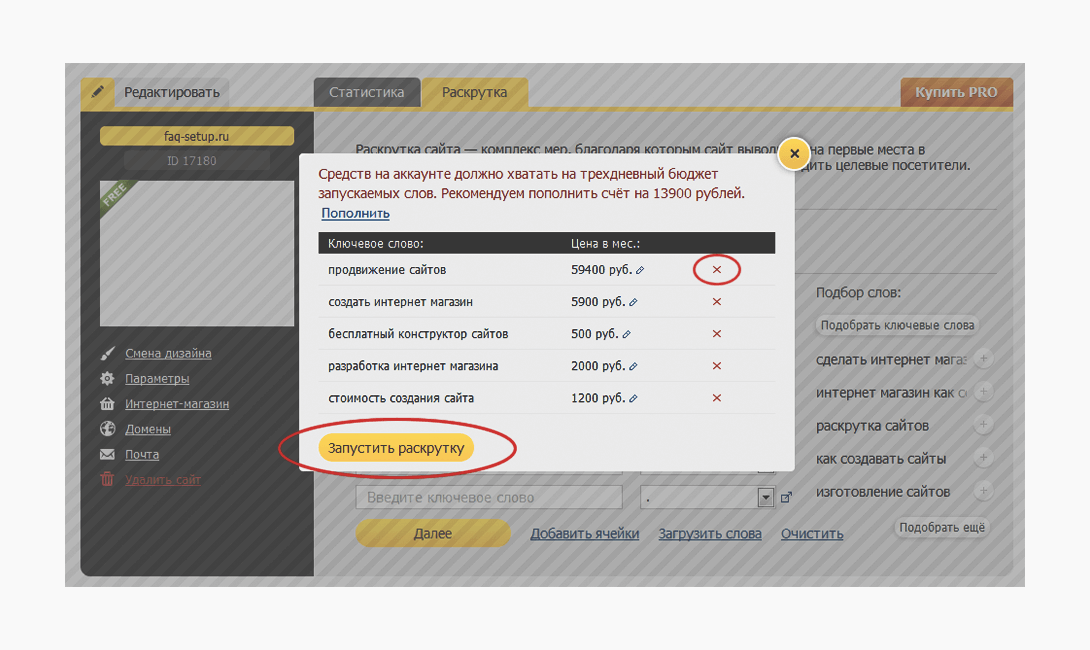The height and width of the screenshot is (650, 1090).
Task: Edit price 500 руб. pencil icon
Action: tap(626, 334)
